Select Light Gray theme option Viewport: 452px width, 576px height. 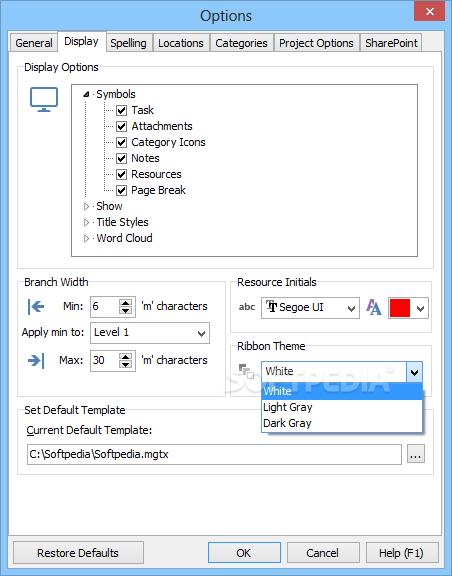coord(342,407)
